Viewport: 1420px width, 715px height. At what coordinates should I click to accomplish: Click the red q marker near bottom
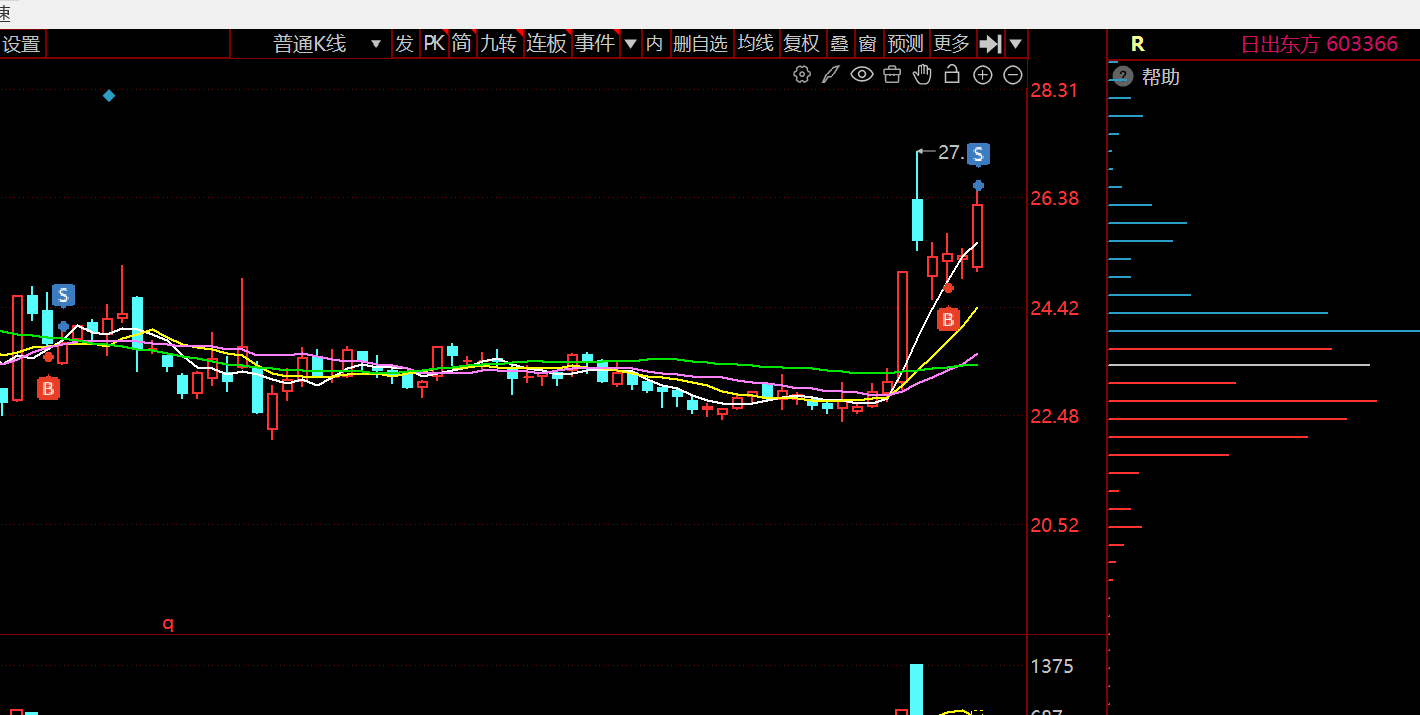(x=168, y=624)
